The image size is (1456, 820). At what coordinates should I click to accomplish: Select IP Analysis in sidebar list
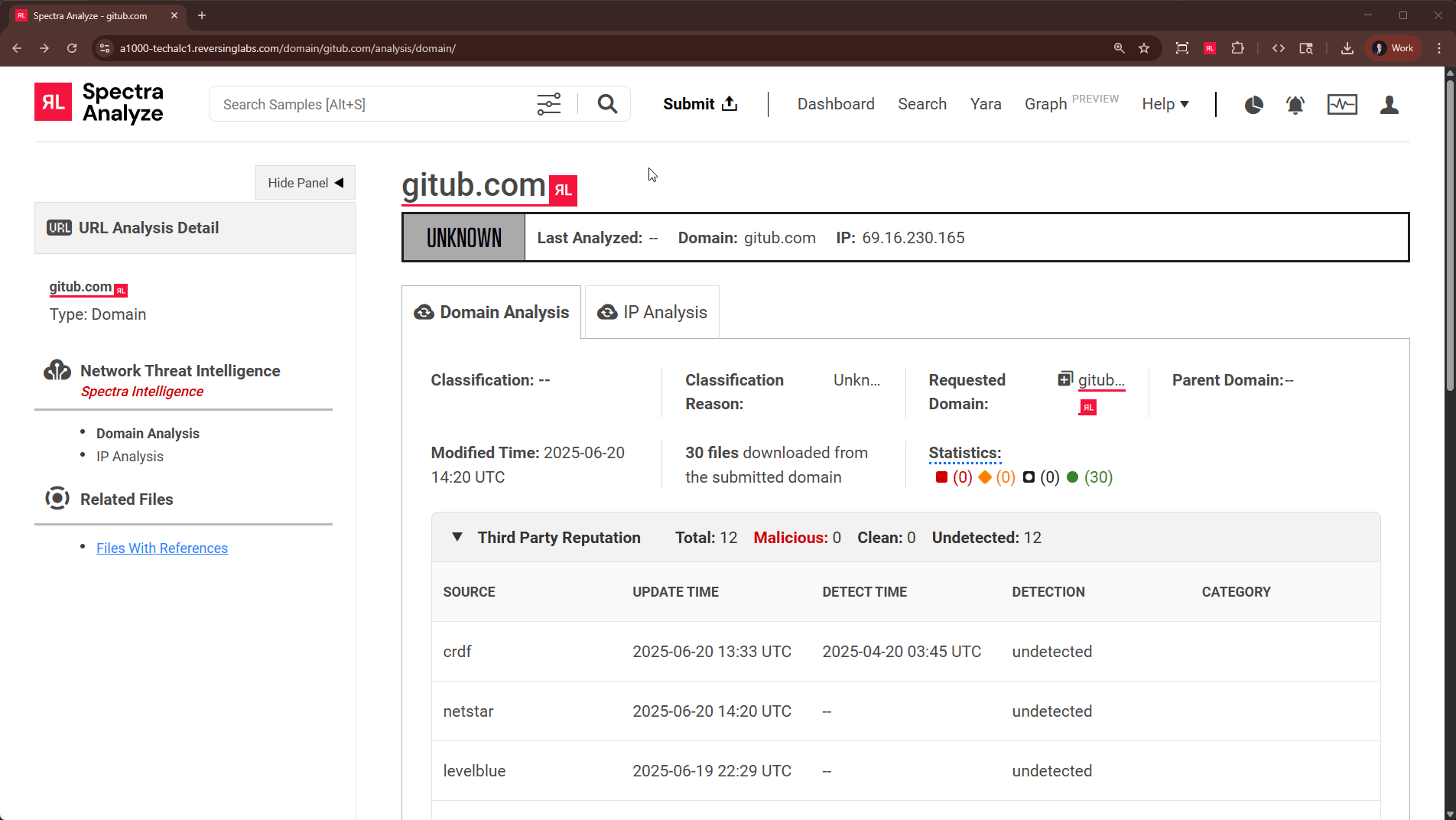[x=130, y=457]
